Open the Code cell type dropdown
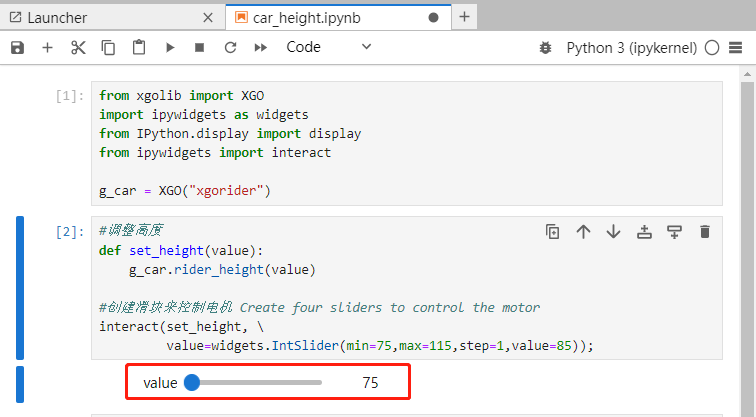Viewport: 756px width, 417px height. (x=329, y=47)
